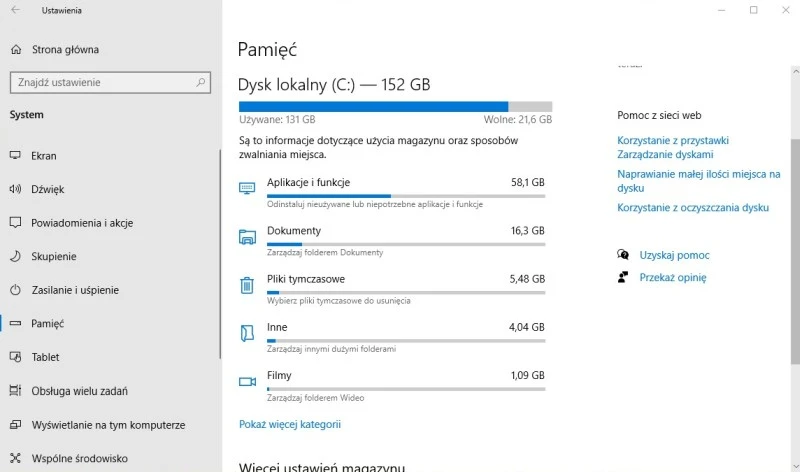Screen dimensions: 800x472
Task: Click the Przekaż opinię feedback link
Action: tap(672, 278)
